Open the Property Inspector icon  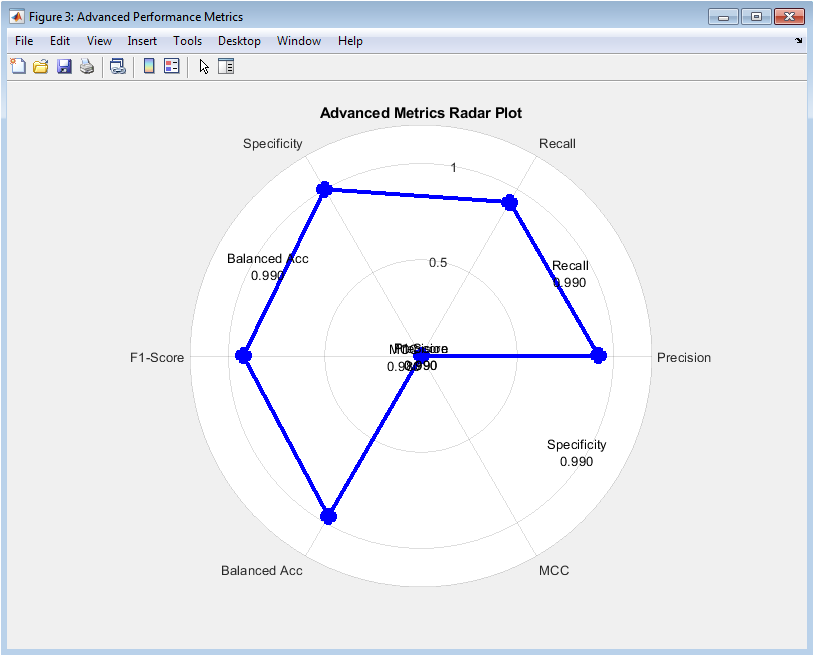(226, 67)
